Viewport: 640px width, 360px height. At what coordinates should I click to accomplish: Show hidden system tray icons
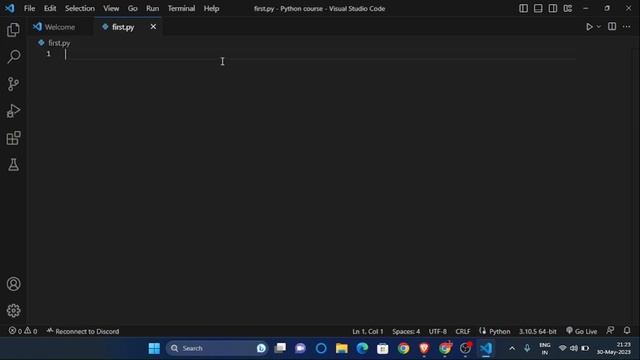(x=512, y=348)
